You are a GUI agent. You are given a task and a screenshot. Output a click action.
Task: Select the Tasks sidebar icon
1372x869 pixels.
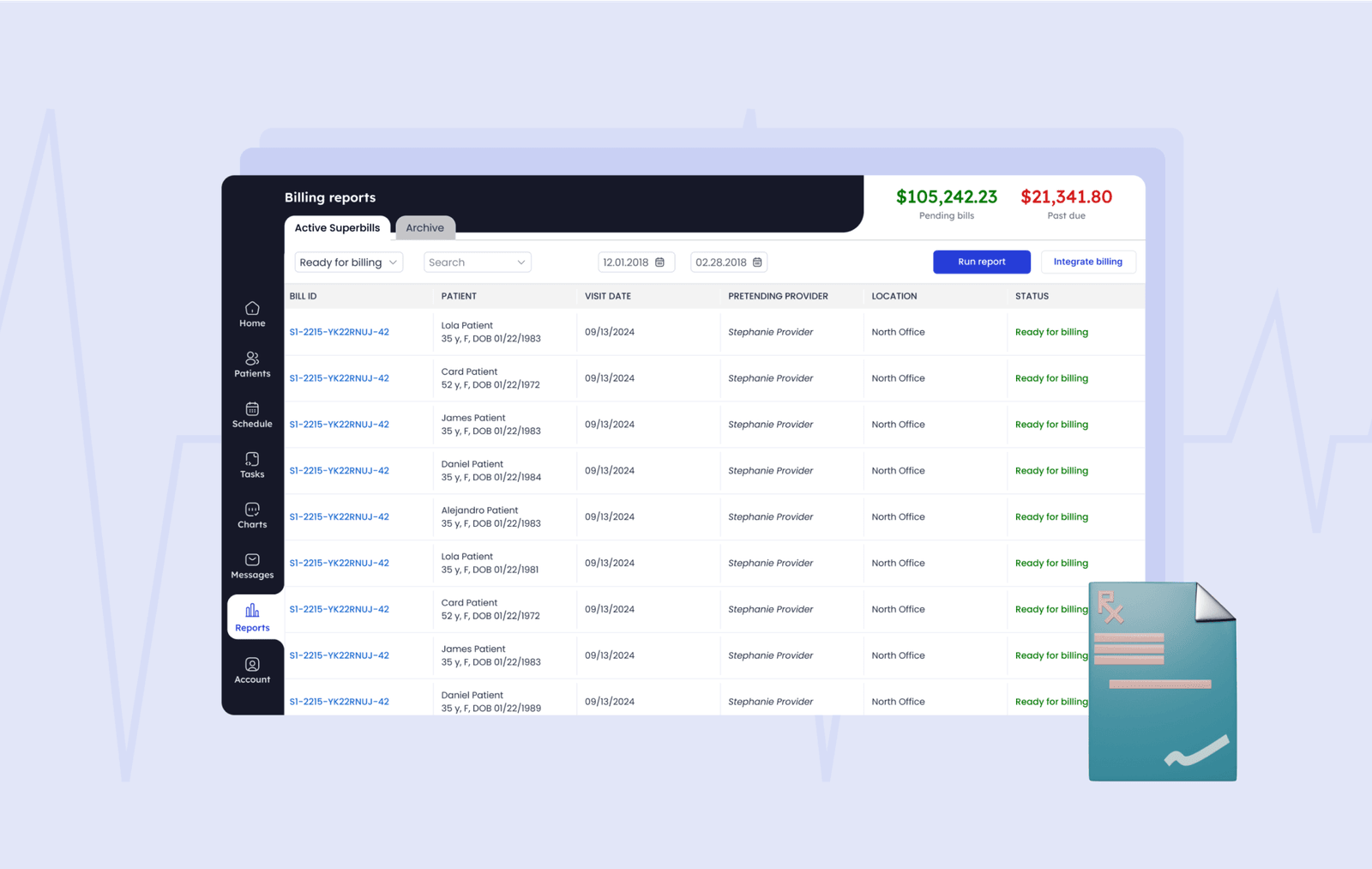pos(252,460)
